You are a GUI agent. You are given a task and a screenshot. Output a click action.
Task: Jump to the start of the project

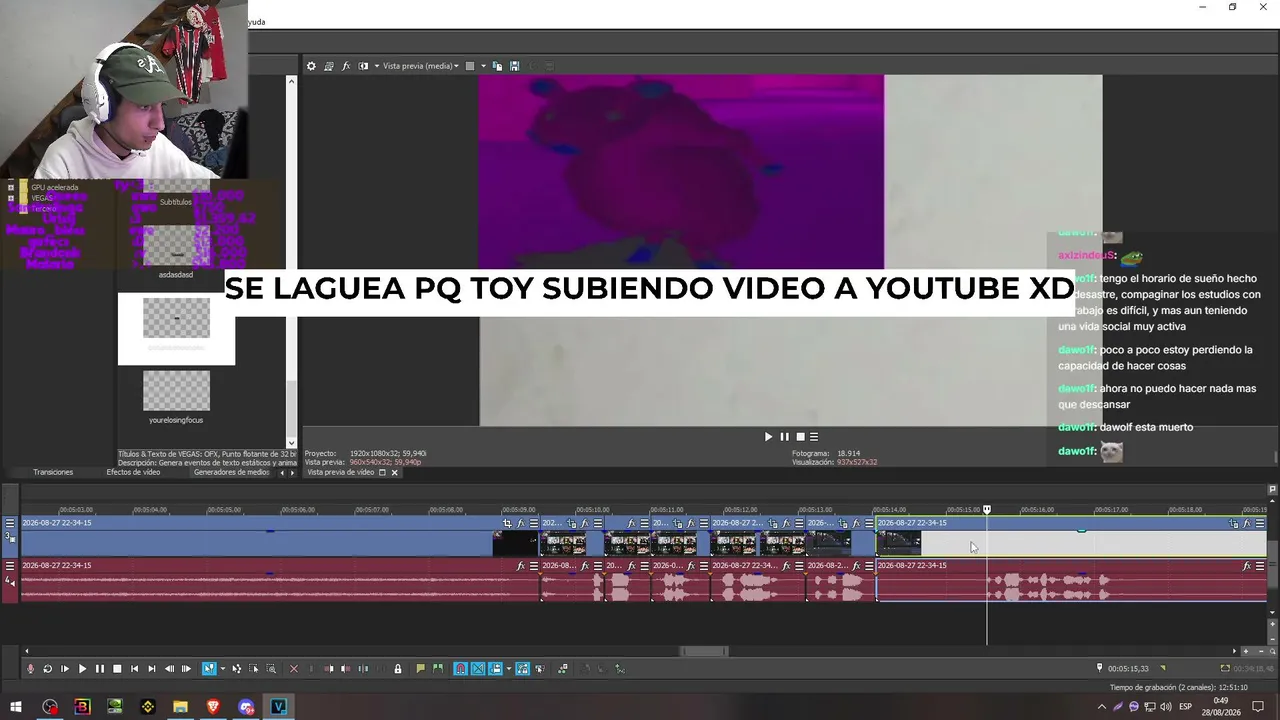pyautogui.click(x=134, y=669)
